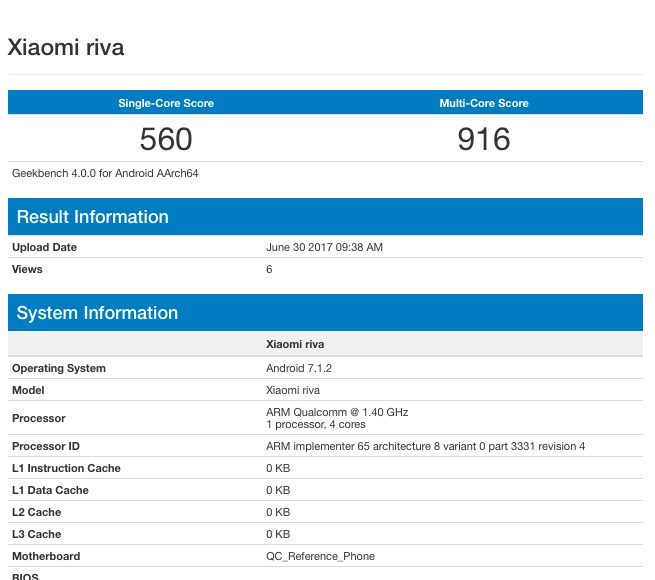Click the L1 Data Cache '0 KB' value
This screenshot has height=580, width=655.
278,490
